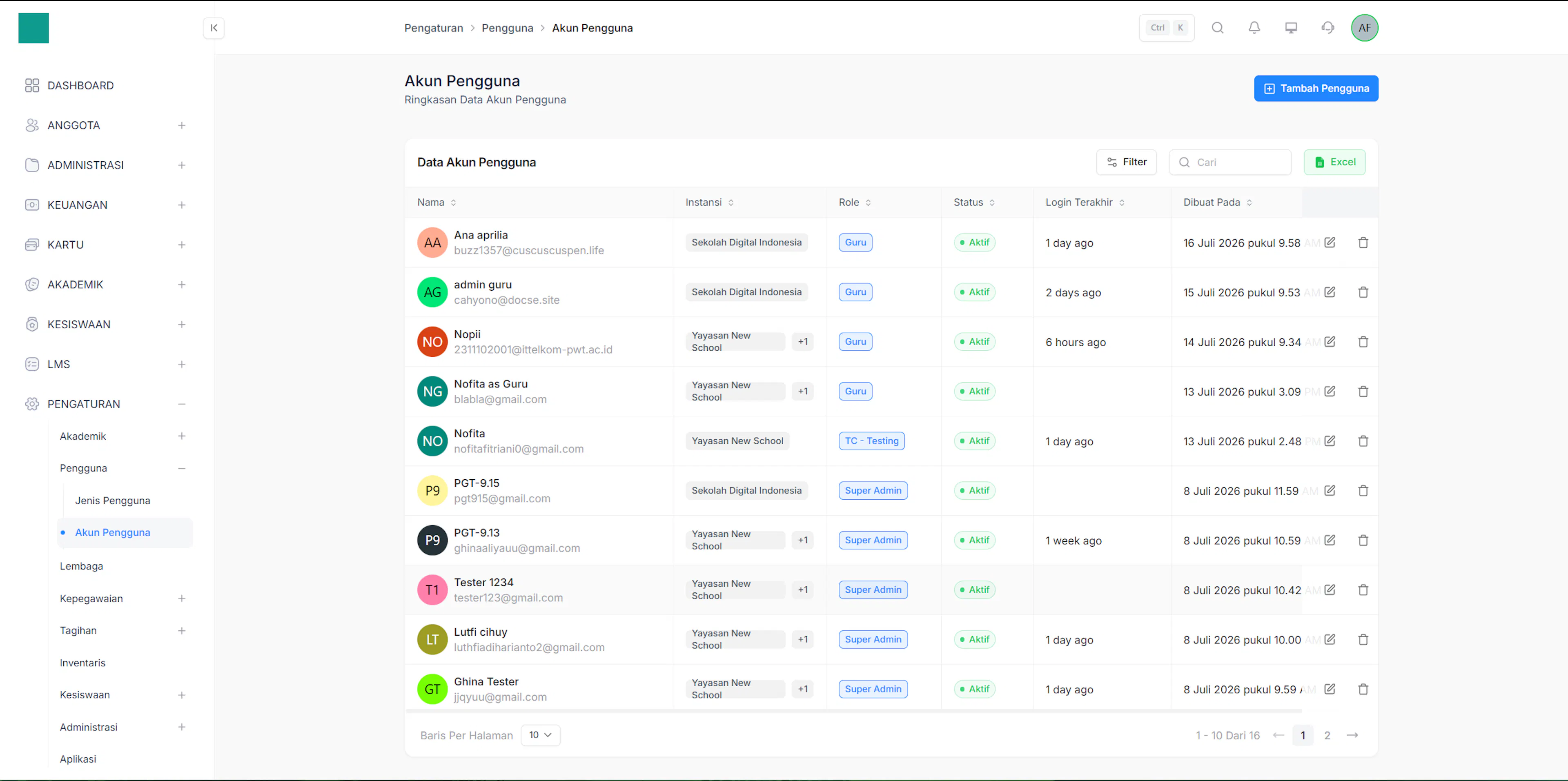Expand the ANGGOTA sidebar section
This screenshot has width=1568, height=781.
click(181, 125)
